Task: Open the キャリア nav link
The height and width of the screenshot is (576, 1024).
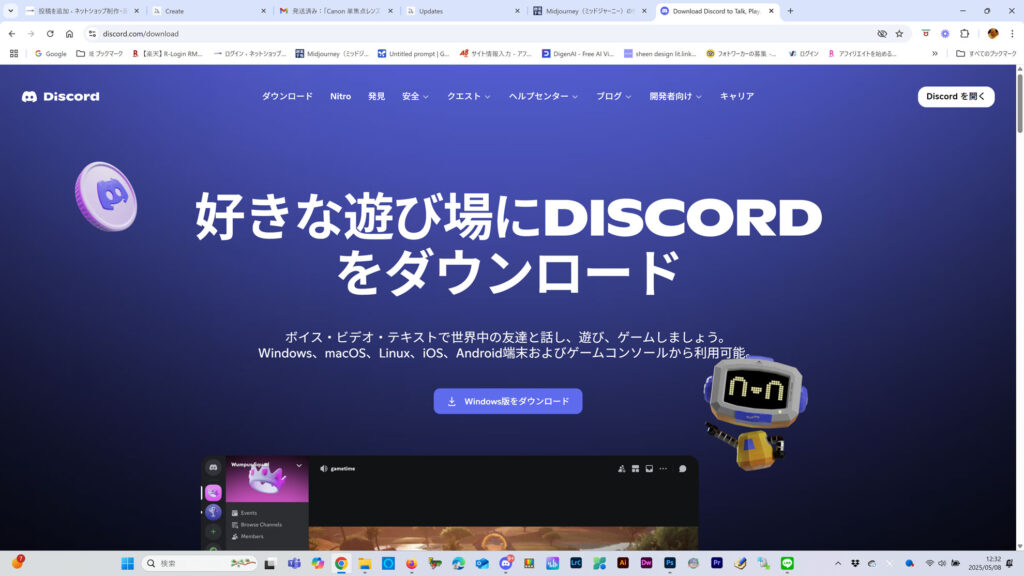Action: (737, 97)
